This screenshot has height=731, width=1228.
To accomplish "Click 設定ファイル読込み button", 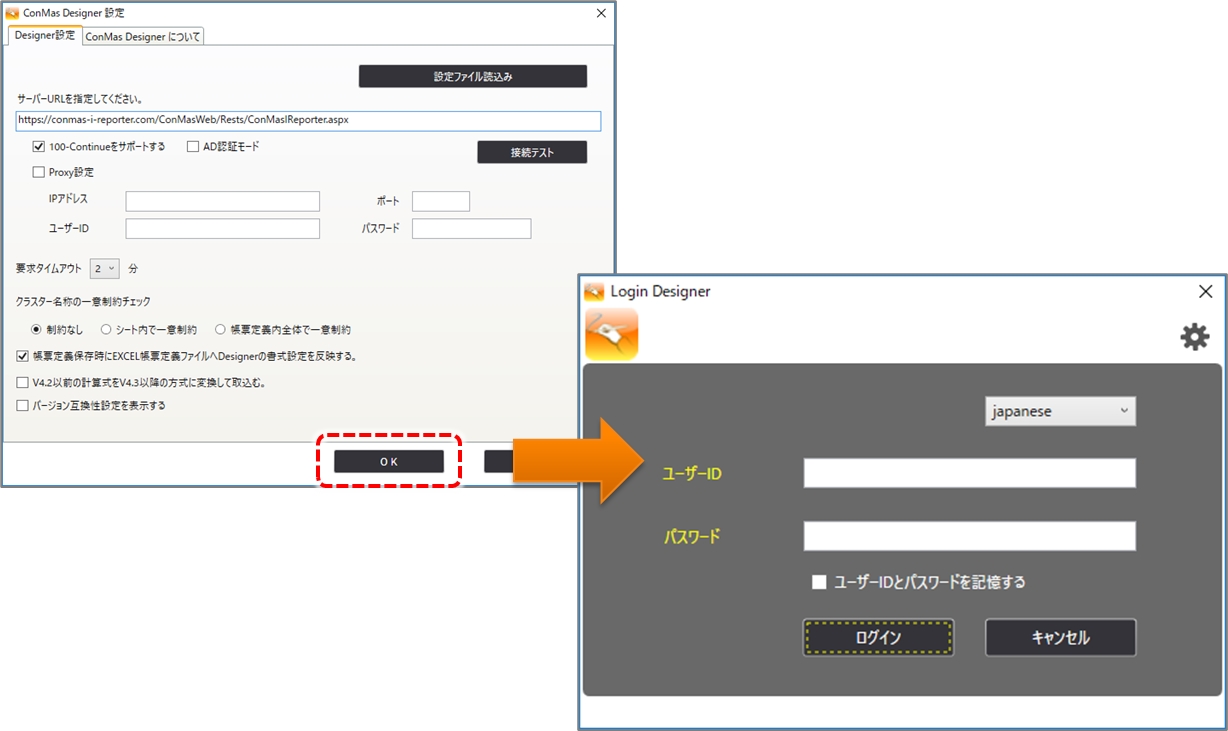I will point(473,77).
